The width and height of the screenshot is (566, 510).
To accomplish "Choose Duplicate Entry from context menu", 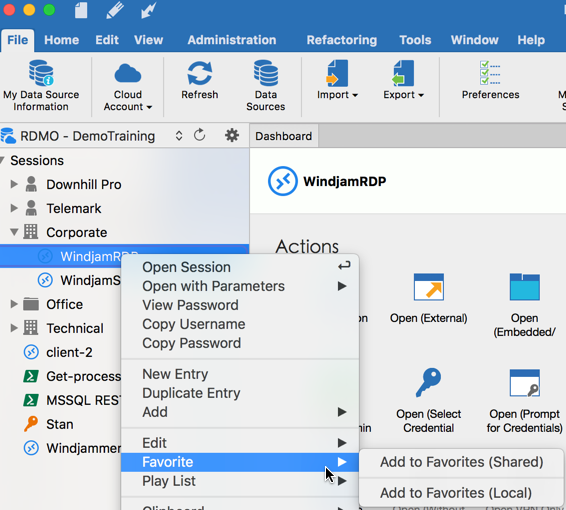I will pos(240,393).
